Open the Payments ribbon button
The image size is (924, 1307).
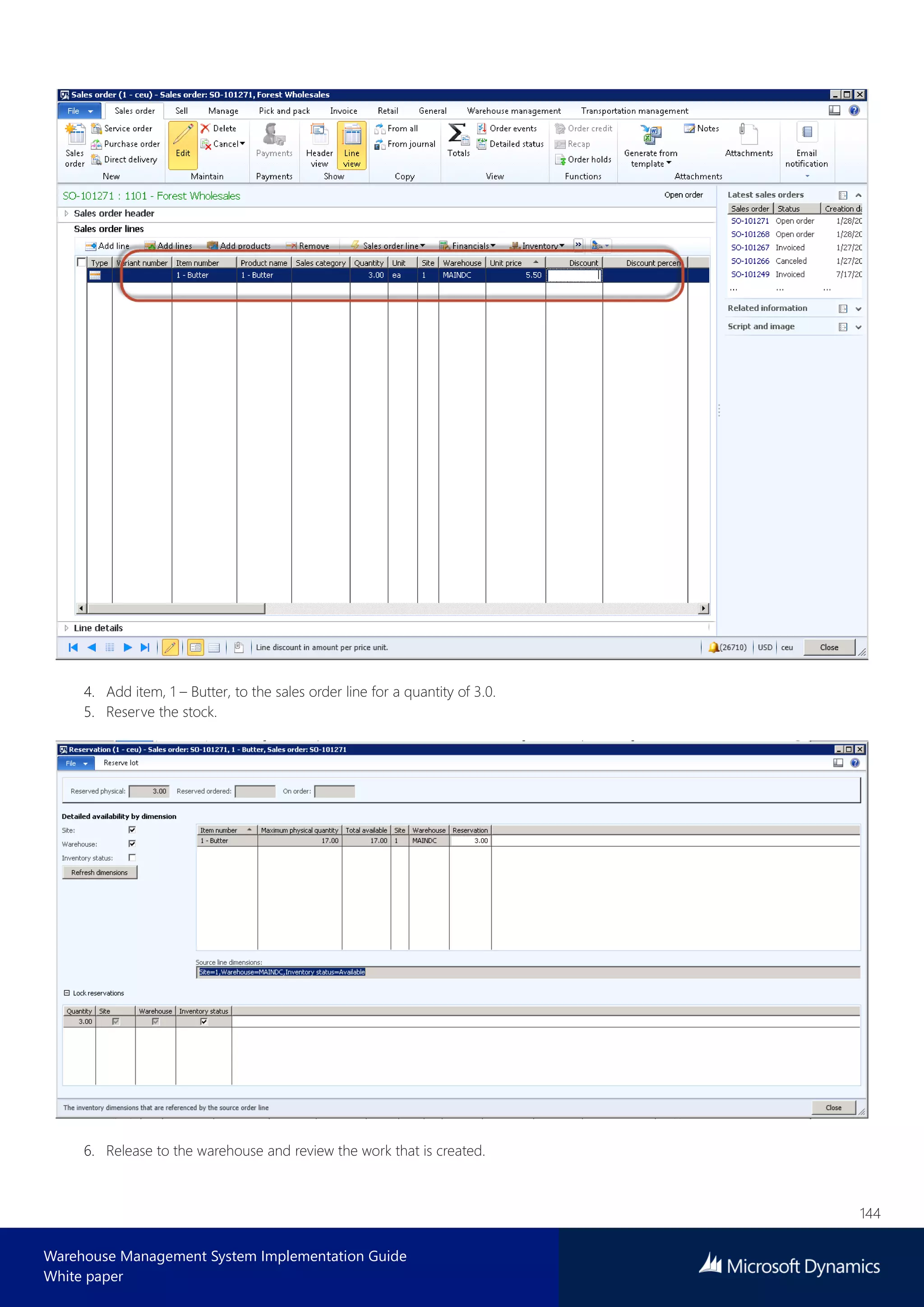coord(274,141)
